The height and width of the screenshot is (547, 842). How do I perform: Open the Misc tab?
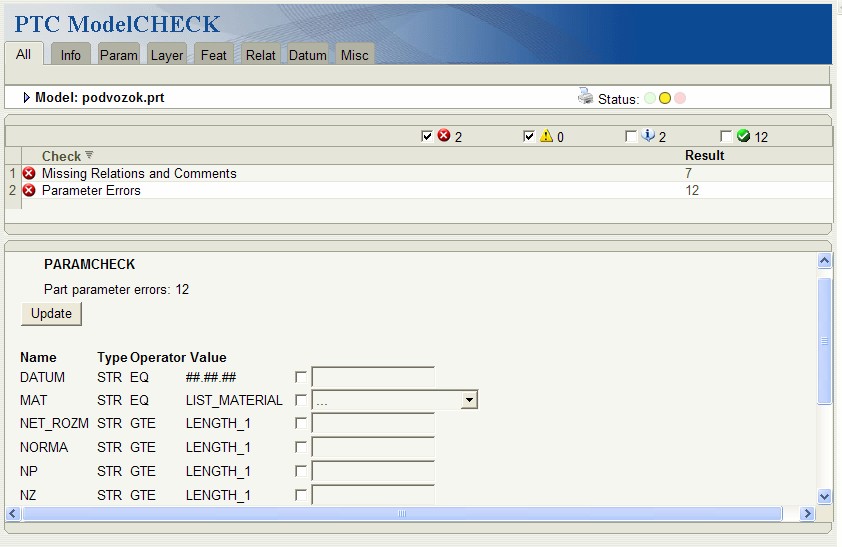tap(354, 55)
